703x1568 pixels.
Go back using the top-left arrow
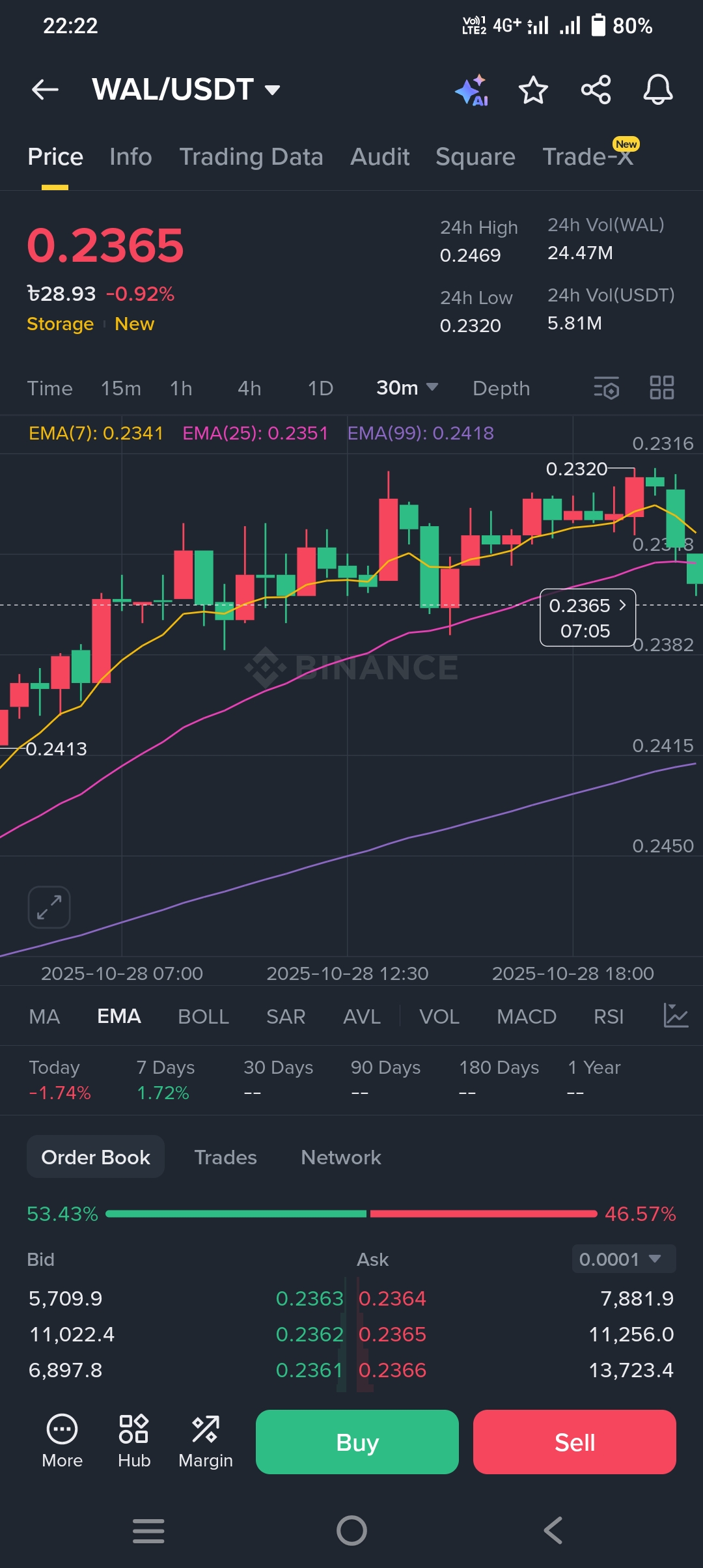45,90
